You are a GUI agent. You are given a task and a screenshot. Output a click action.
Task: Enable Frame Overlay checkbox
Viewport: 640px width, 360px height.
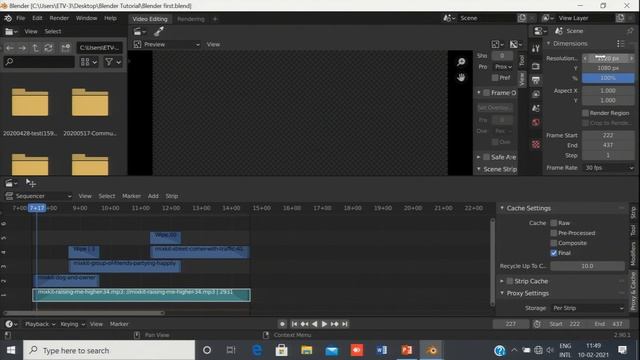tap(487, 93)
